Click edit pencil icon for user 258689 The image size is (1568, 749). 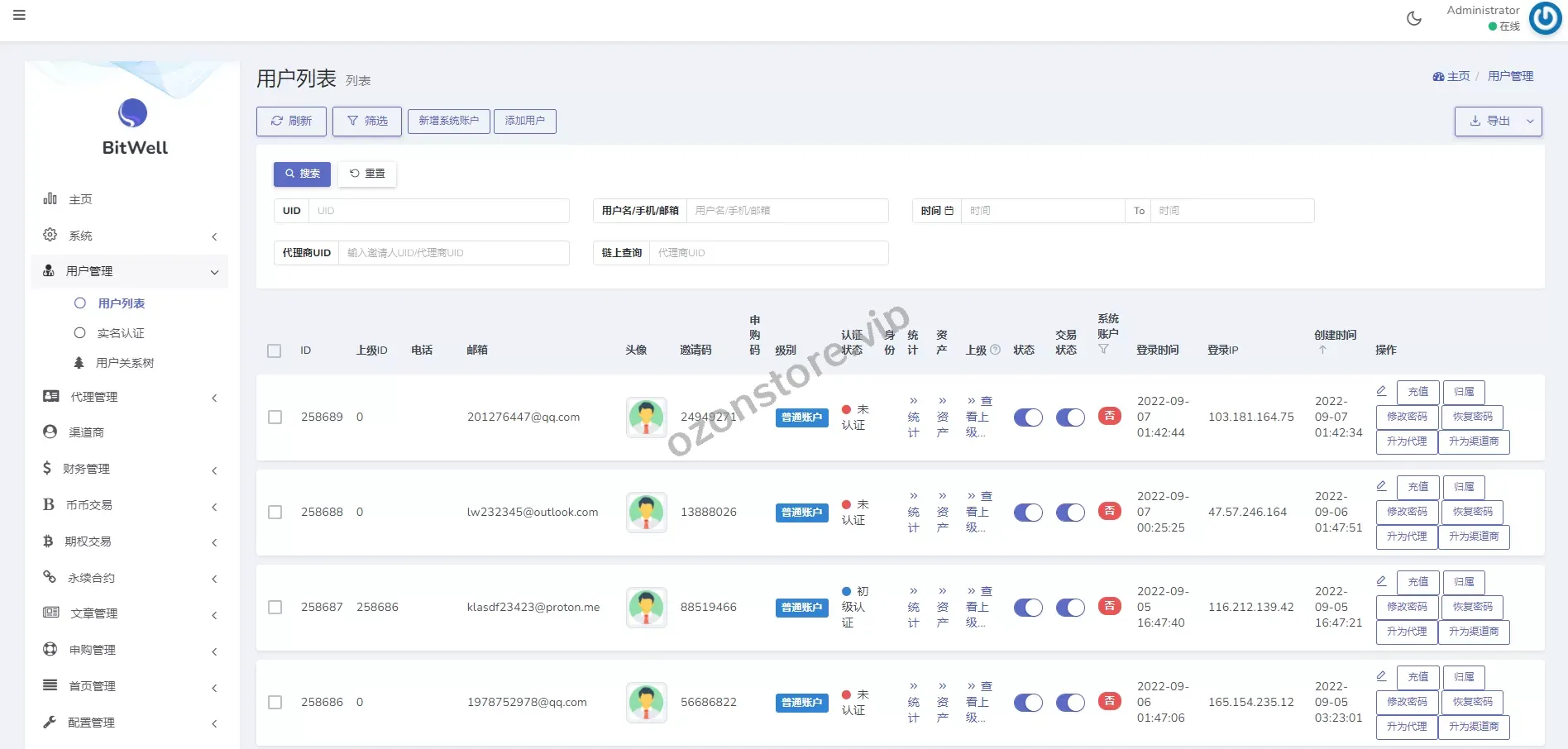[1381, 391]
